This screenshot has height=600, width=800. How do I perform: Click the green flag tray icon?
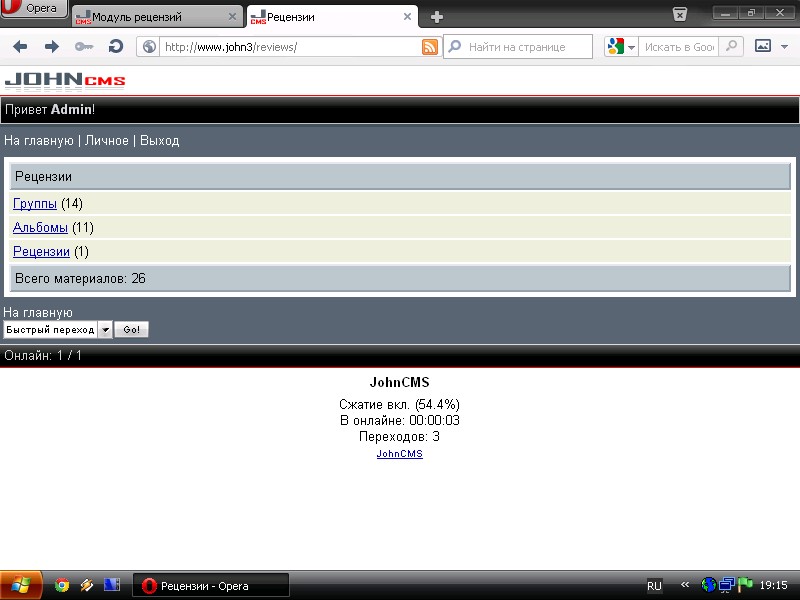coord(745,585)
